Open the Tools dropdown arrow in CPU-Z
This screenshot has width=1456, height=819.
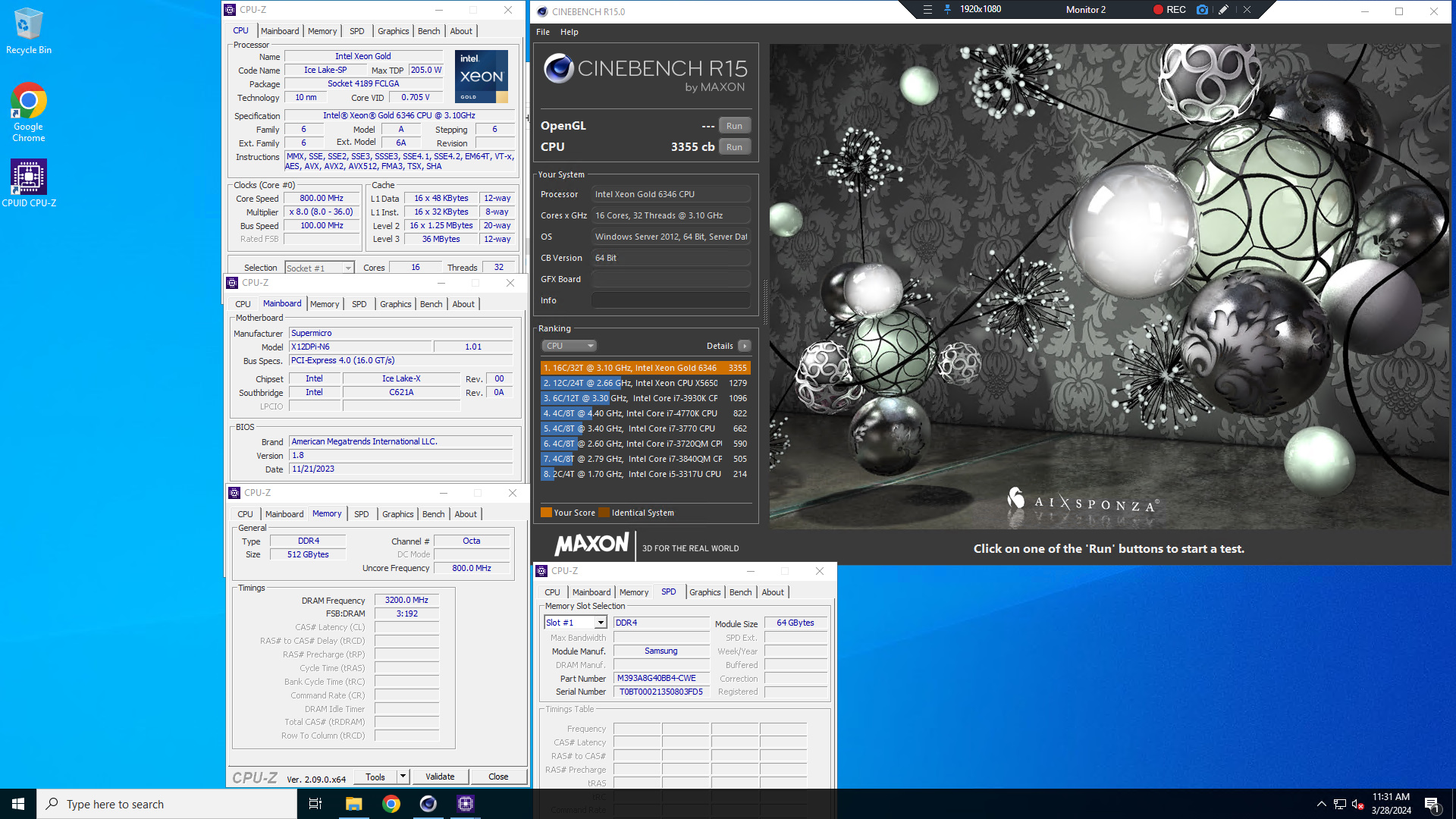click(x=403, y=777)
